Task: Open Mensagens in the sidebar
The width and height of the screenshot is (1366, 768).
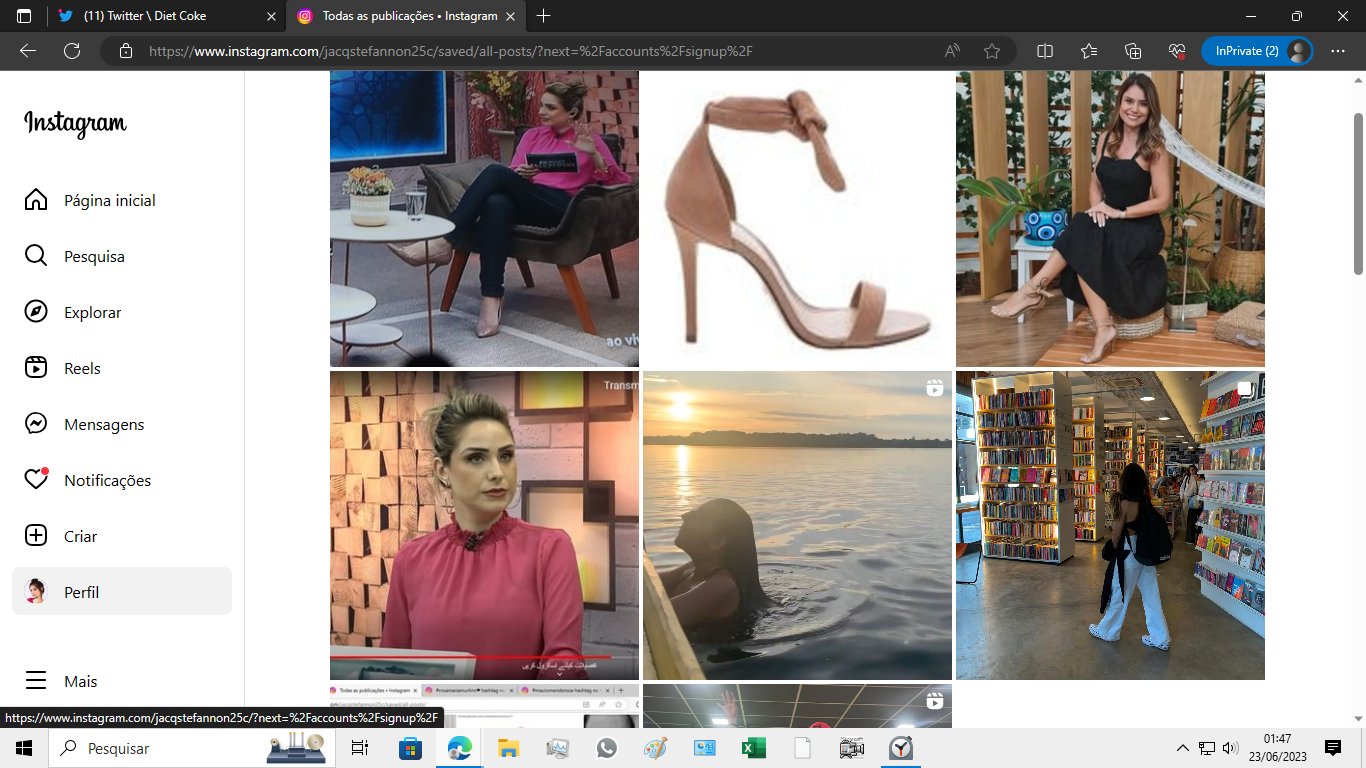Action: pos(122,424)
